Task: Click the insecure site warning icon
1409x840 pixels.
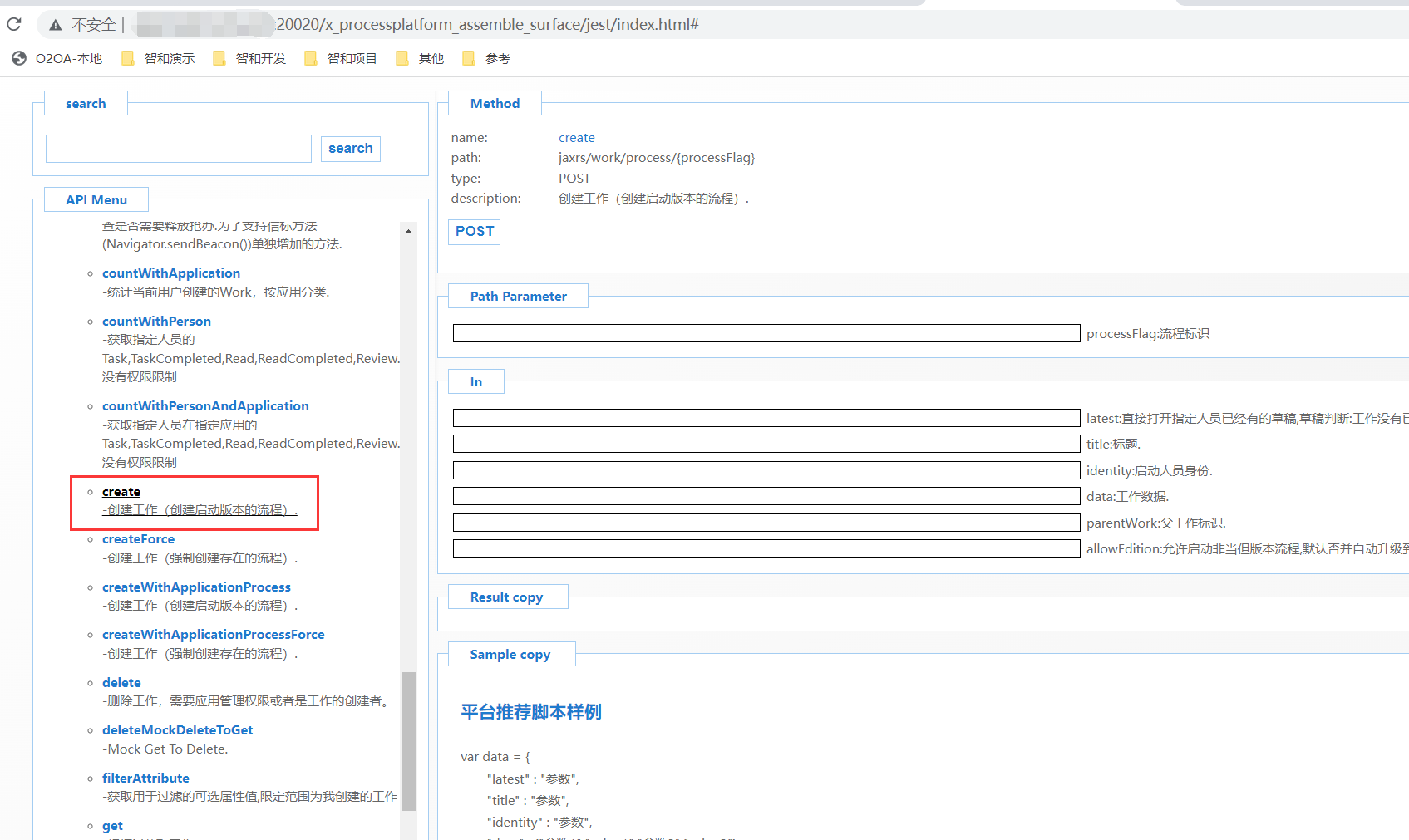Action: 56,25
